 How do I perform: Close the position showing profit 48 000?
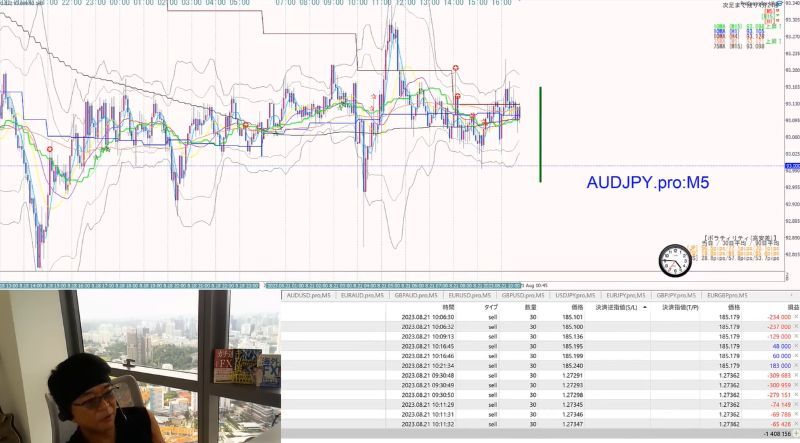(x=796, y=346)
